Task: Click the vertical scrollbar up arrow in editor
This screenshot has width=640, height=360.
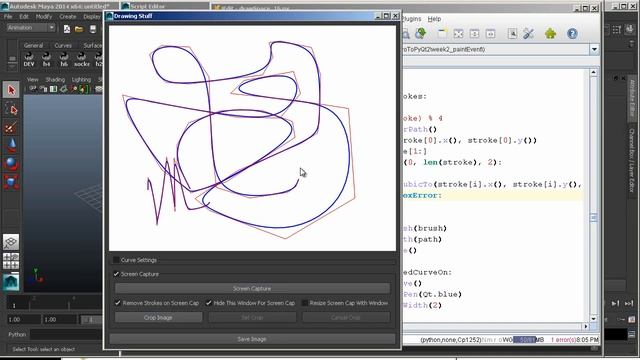Action: [x=593, y=73]
